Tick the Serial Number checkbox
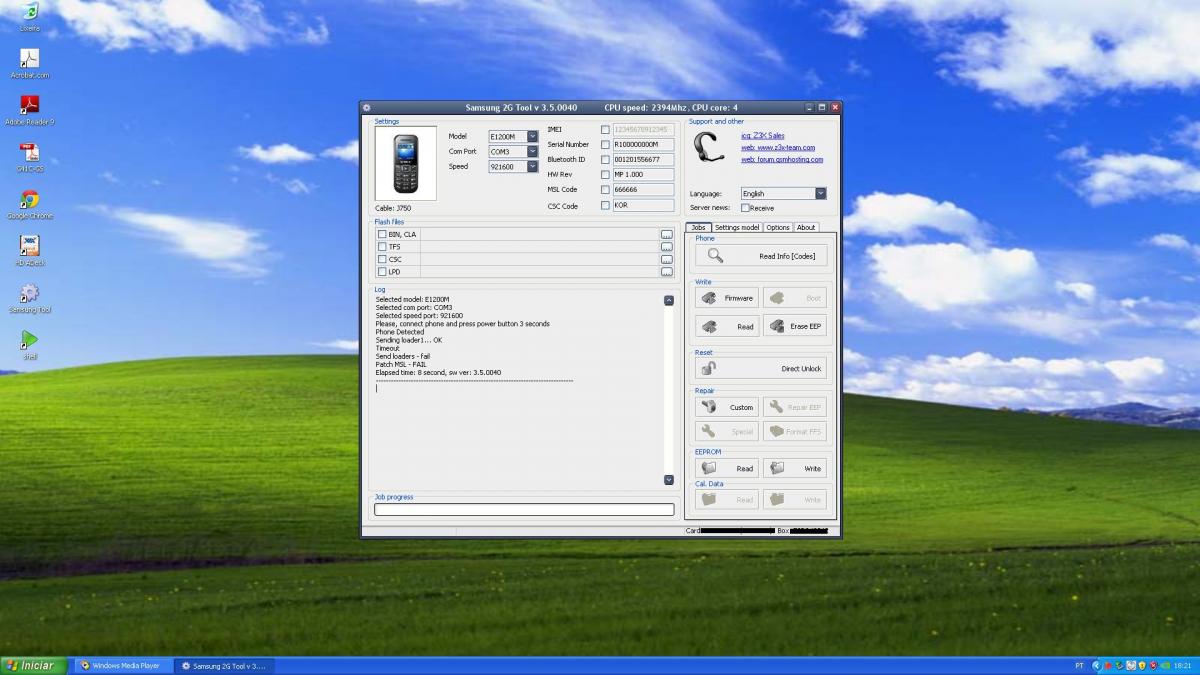The height and width of the screenshot is (675, 1200). [605, 144]
